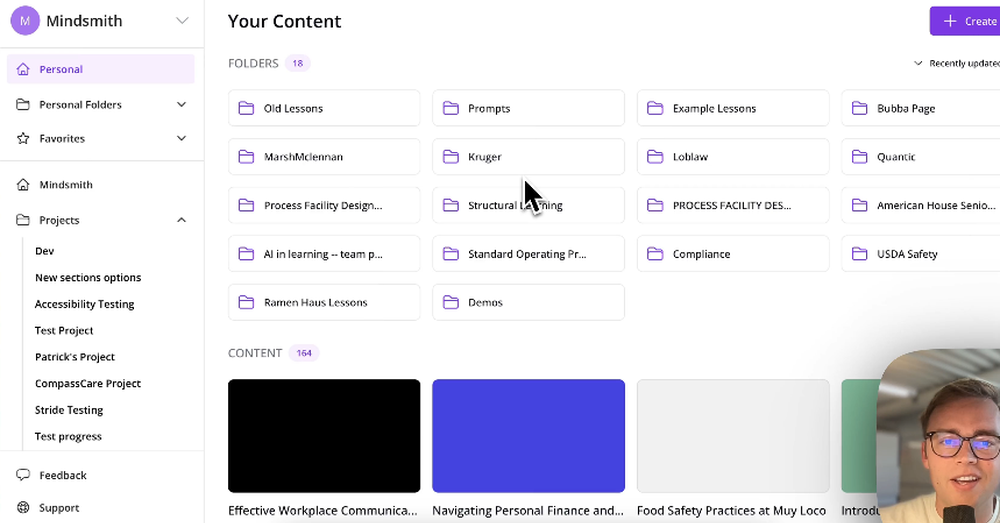Click the Projects folder icon in sidebar
The height and width of the screenshot is (523, 1000).
pos(23,220)
